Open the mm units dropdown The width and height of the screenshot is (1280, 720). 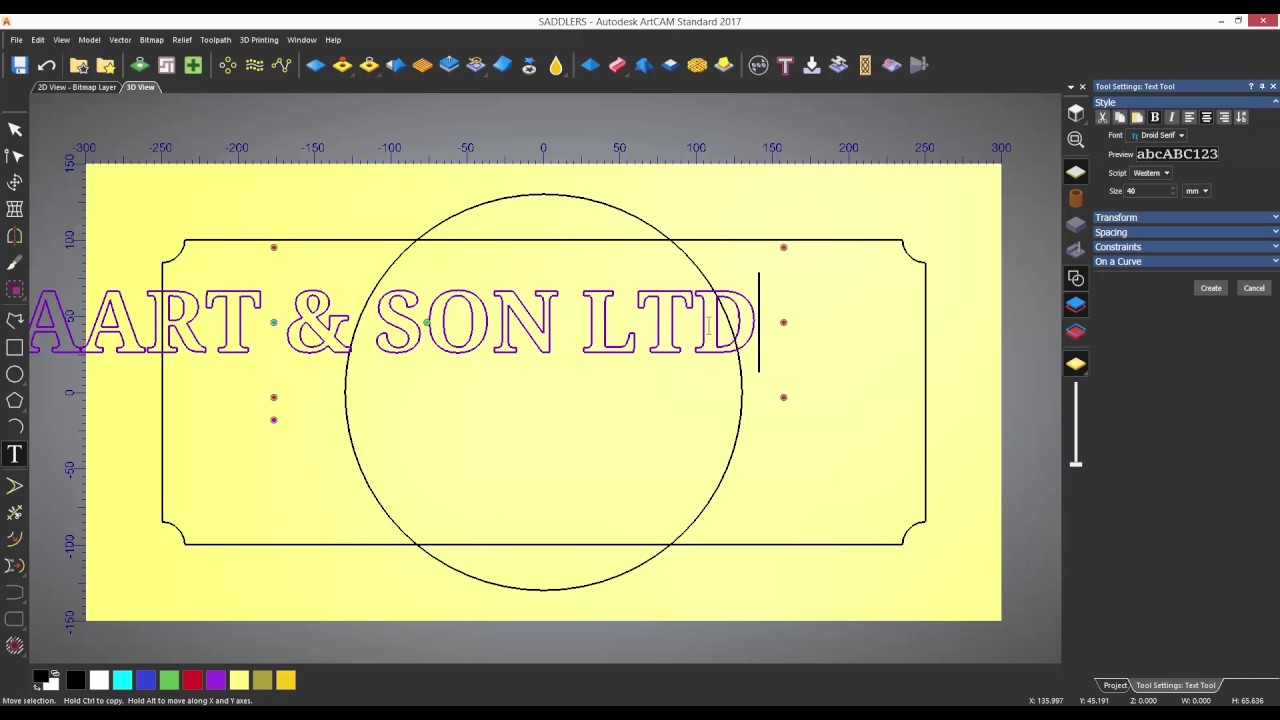pyautogui.click(x=1197, y=191)
